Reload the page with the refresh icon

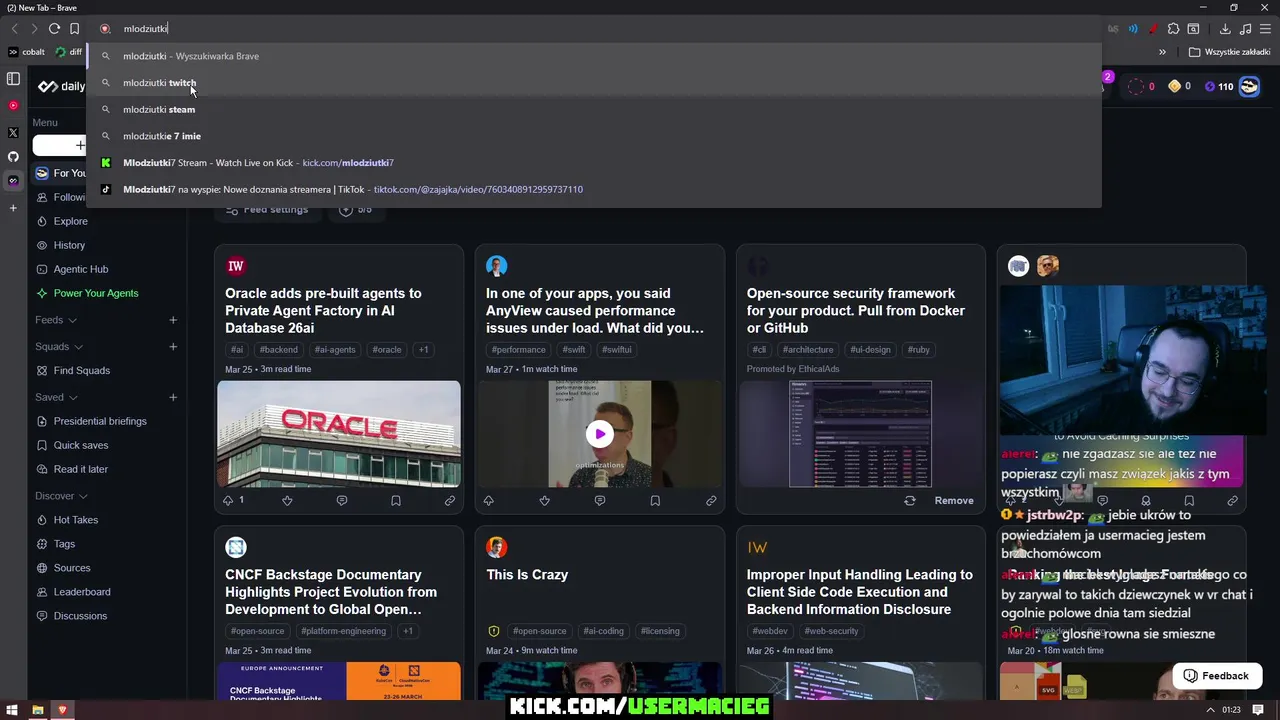coord(54,29)
